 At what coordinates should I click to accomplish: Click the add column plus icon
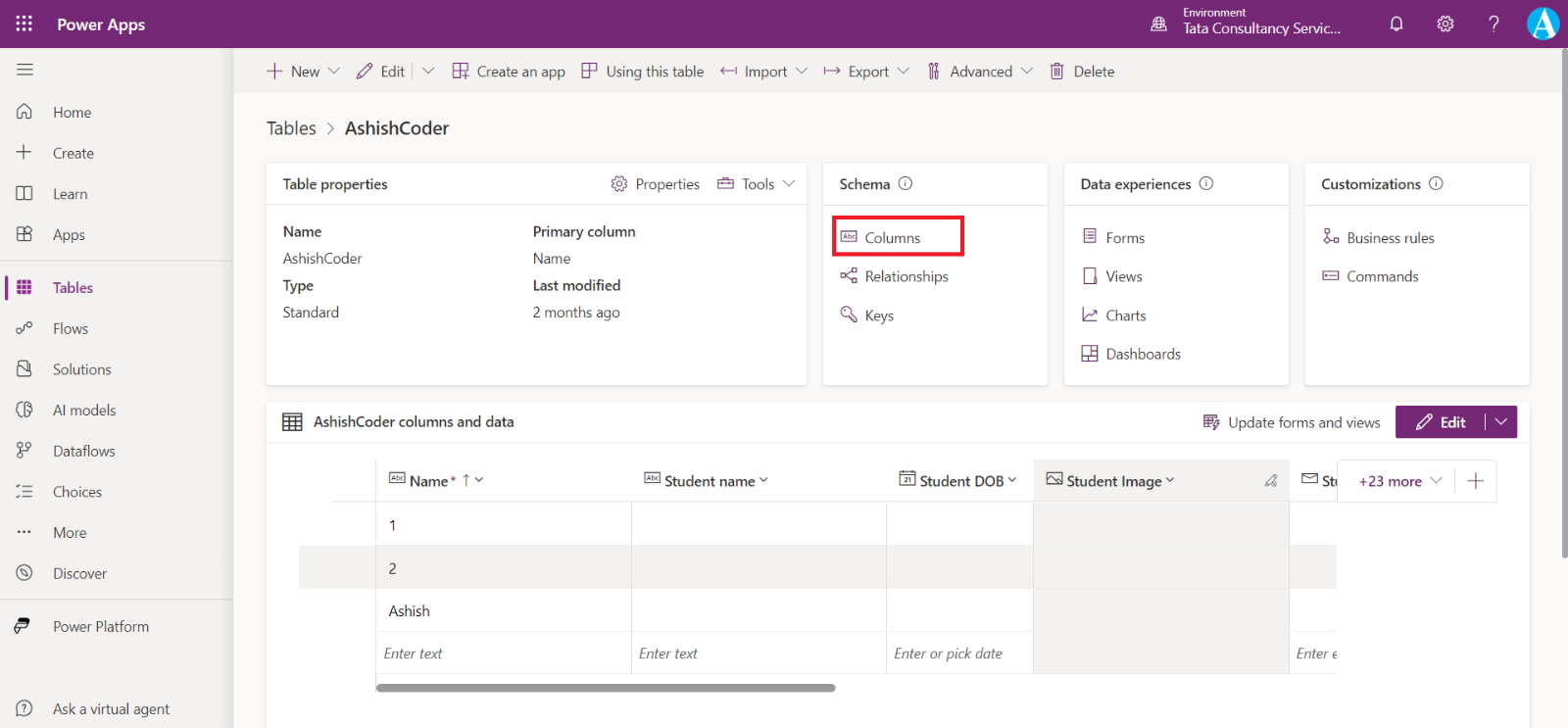coord(1476,481)
